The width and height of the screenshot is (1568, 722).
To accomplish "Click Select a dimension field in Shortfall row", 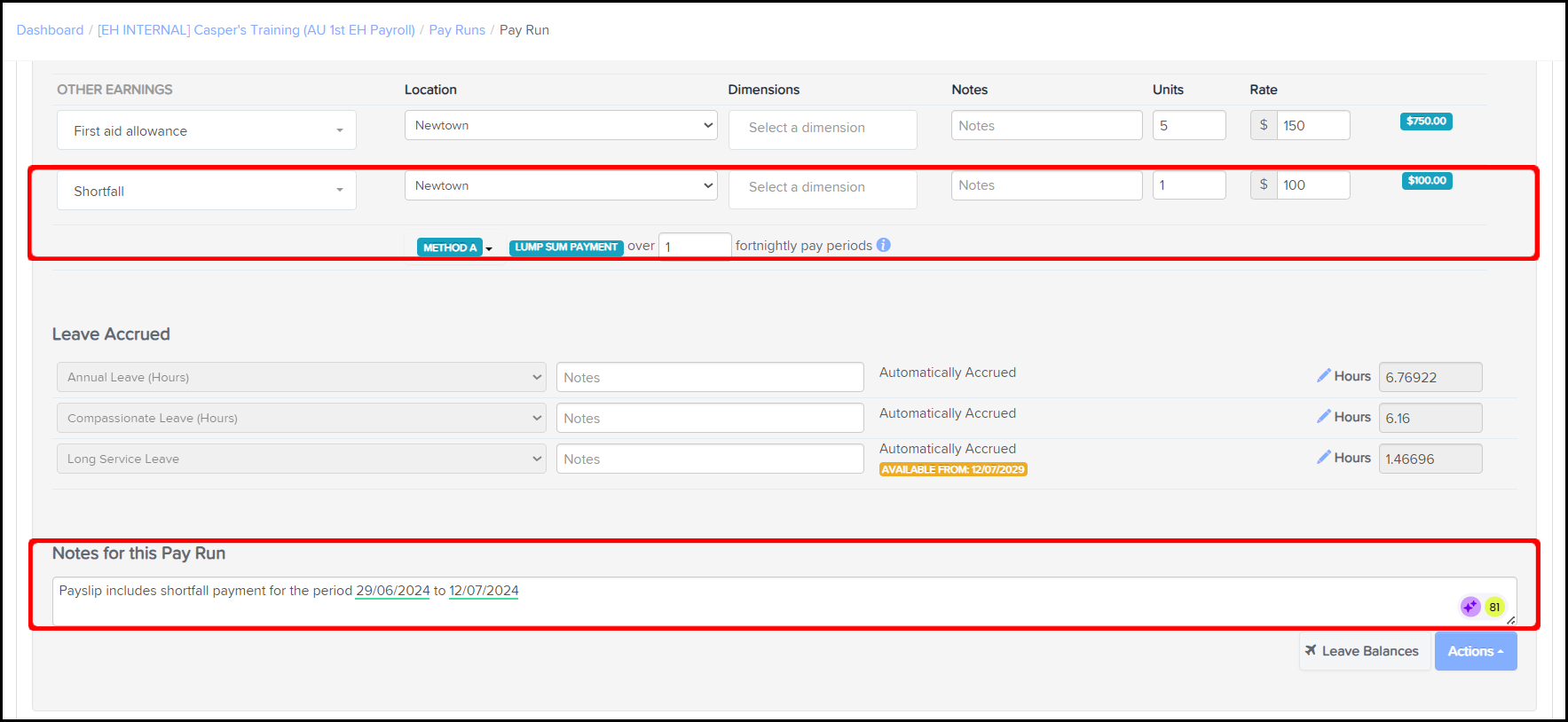I will click(x=822, y=188).
